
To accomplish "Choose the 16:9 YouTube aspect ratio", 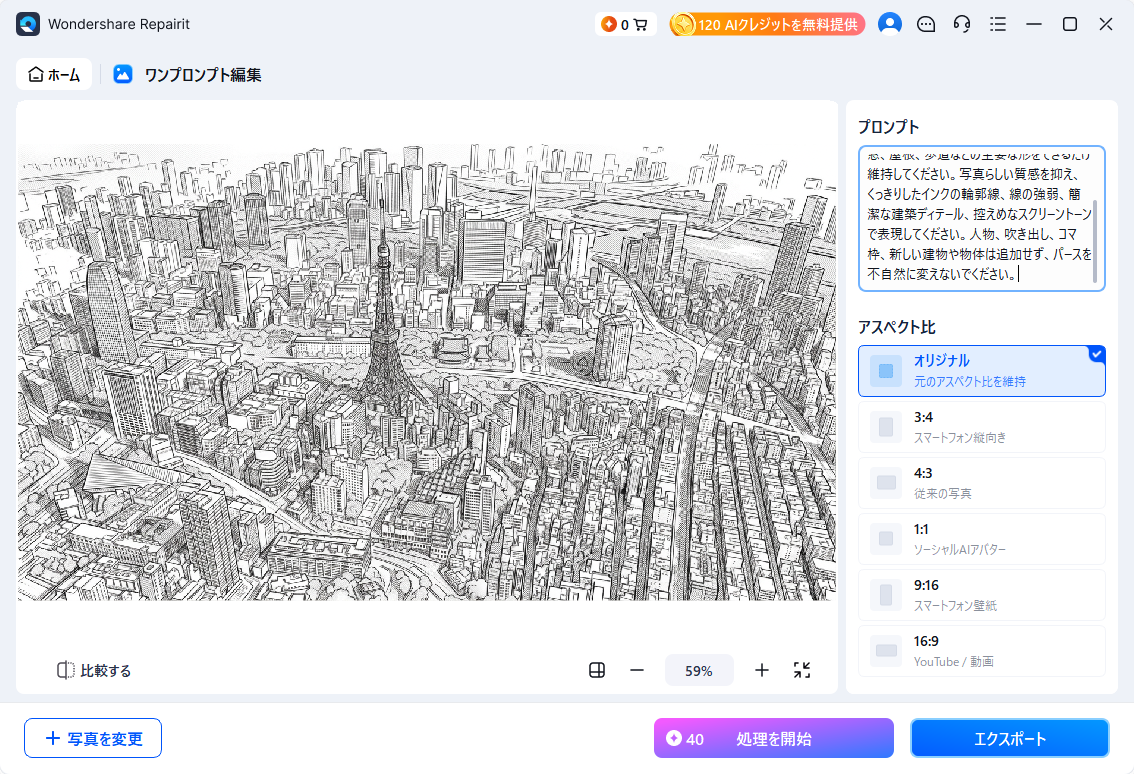I will pyautogui.click(x=981, y=651).
